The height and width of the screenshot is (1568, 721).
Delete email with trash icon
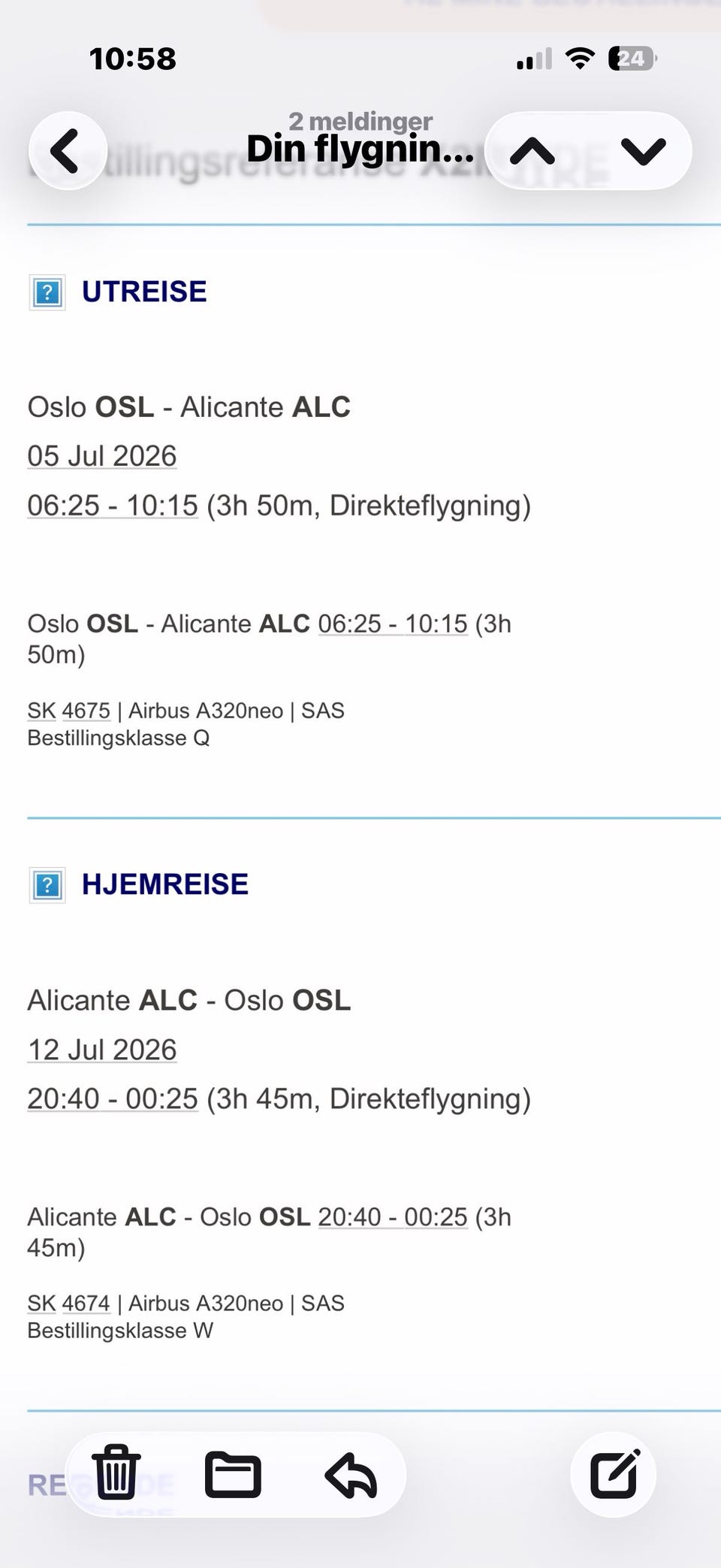[116, 1472]
